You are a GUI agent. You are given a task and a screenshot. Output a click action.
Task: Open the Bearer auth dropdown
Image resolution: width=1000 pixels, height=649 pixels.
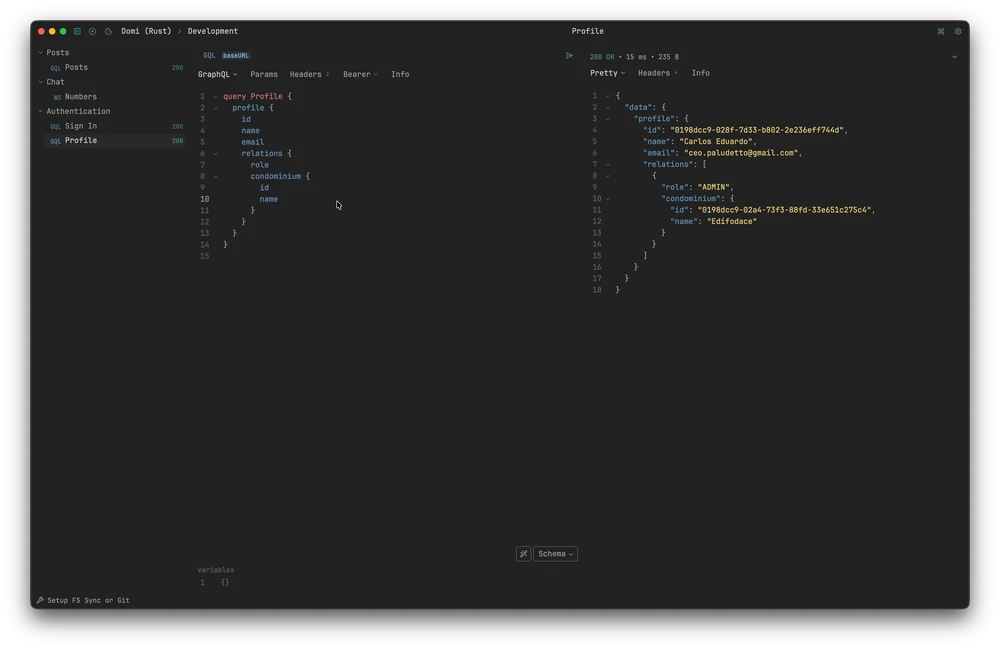360,75
